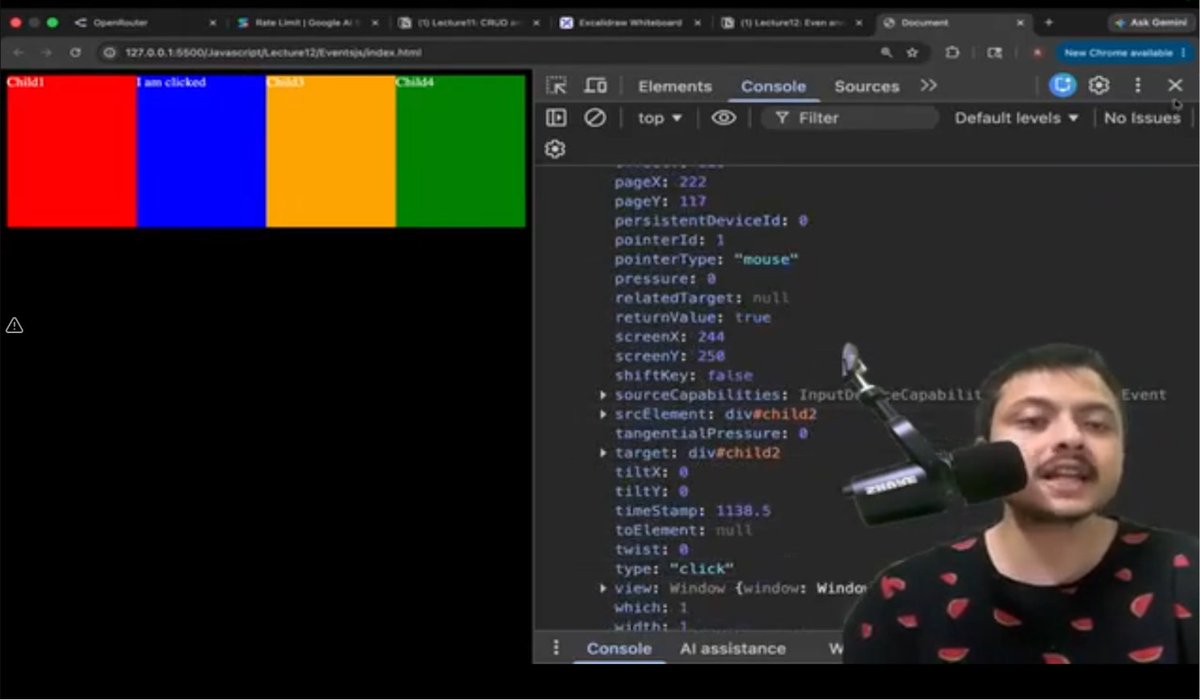Open console settings gear below the toolbar

(x=556, y=149)
